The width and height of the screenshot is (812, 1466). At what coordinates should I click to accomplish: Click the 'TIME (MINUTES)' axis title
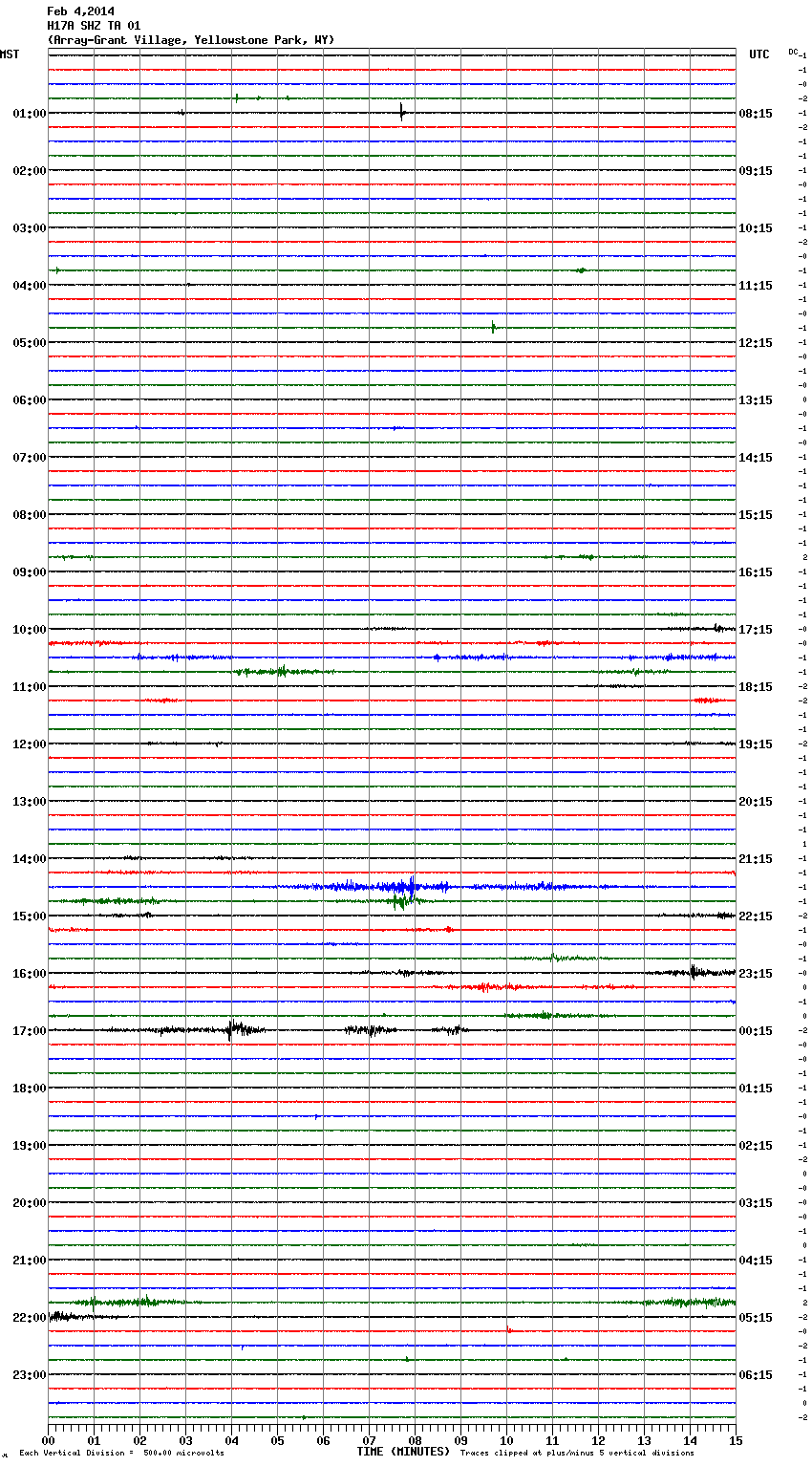[x=403, y=1452]
